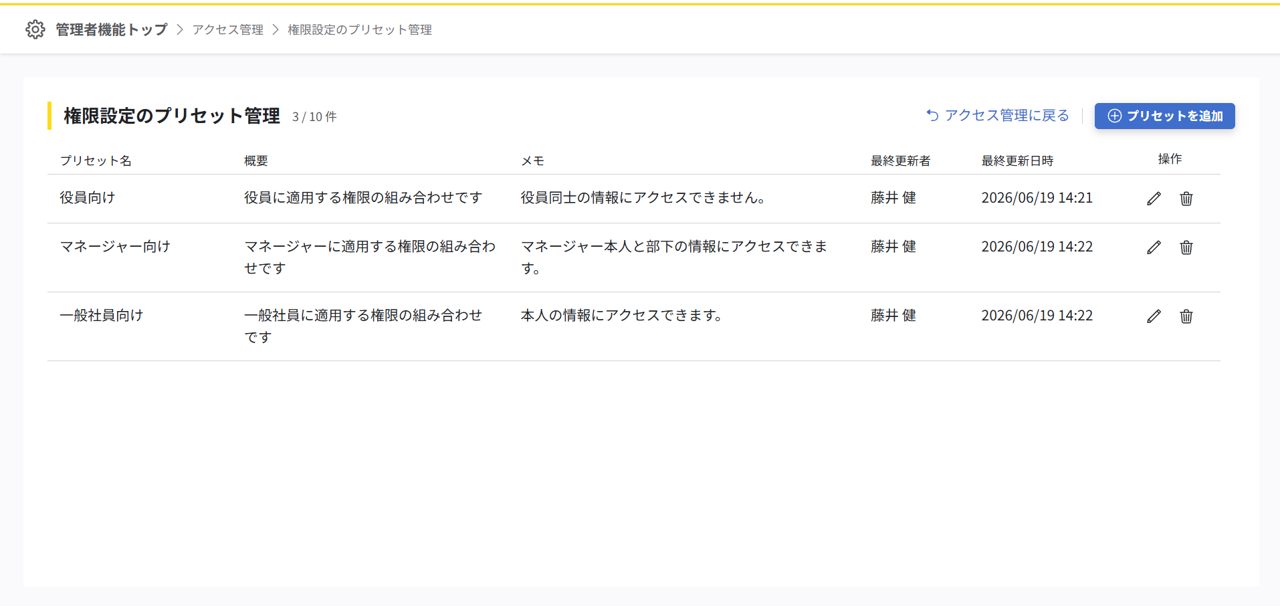Image resolution: width=1280 pixels, height=606 pixels.
Task: Edit the 一般社員向け preset with pencil icon
Action: tap(1154, 316)
